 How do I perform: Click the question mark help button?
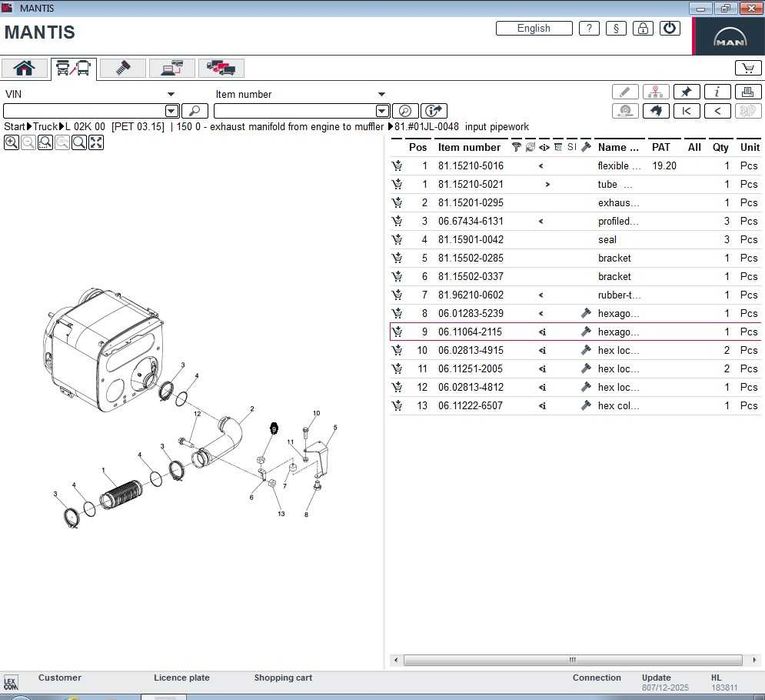(x=589, y=28)
